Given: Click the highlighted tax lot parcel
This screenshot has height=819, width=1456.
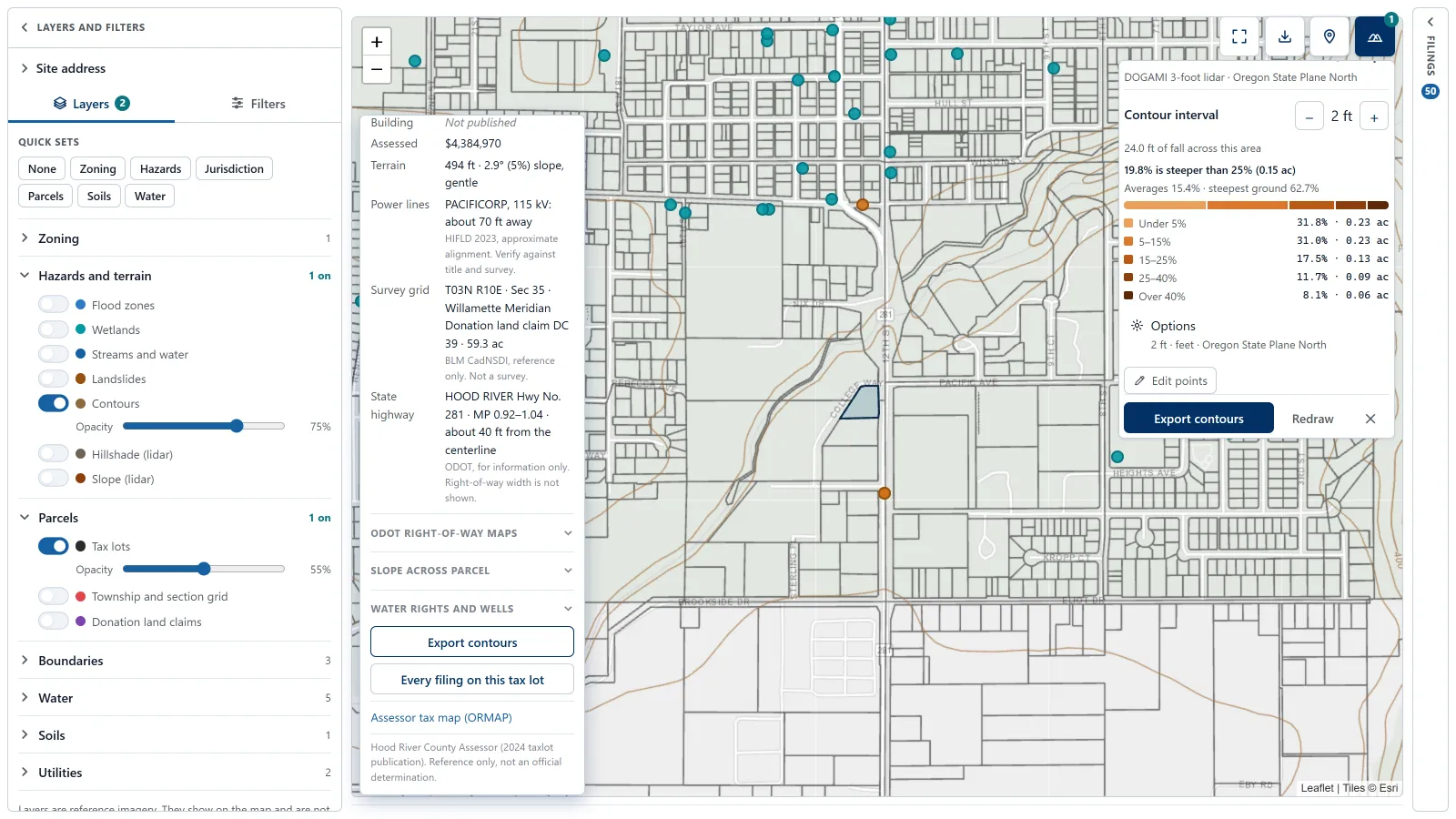Looking at the screenshot, I should pos(863,403).
